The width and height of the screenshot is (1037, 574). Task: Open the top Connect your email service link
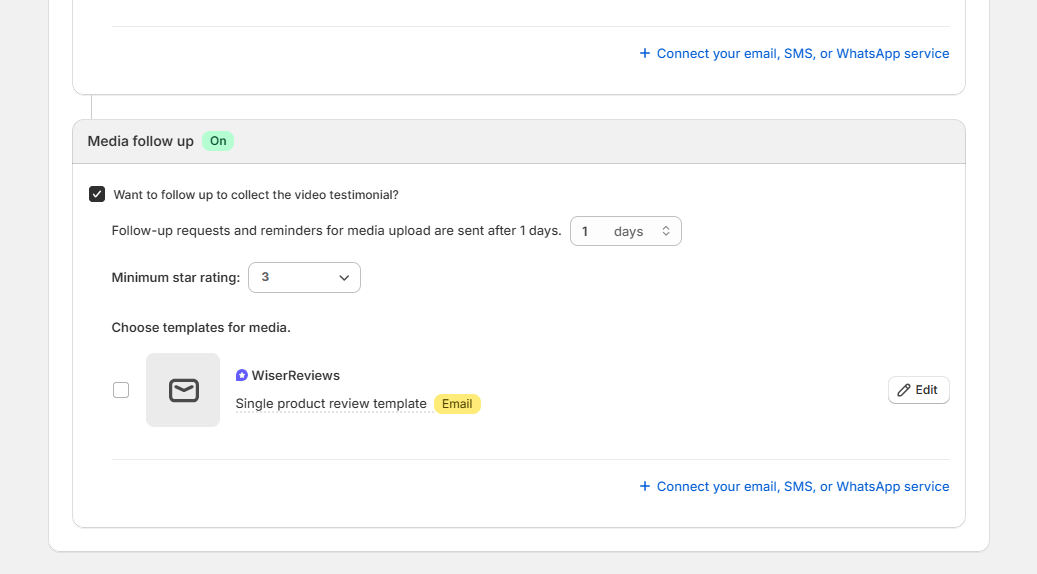pos(802,54)
